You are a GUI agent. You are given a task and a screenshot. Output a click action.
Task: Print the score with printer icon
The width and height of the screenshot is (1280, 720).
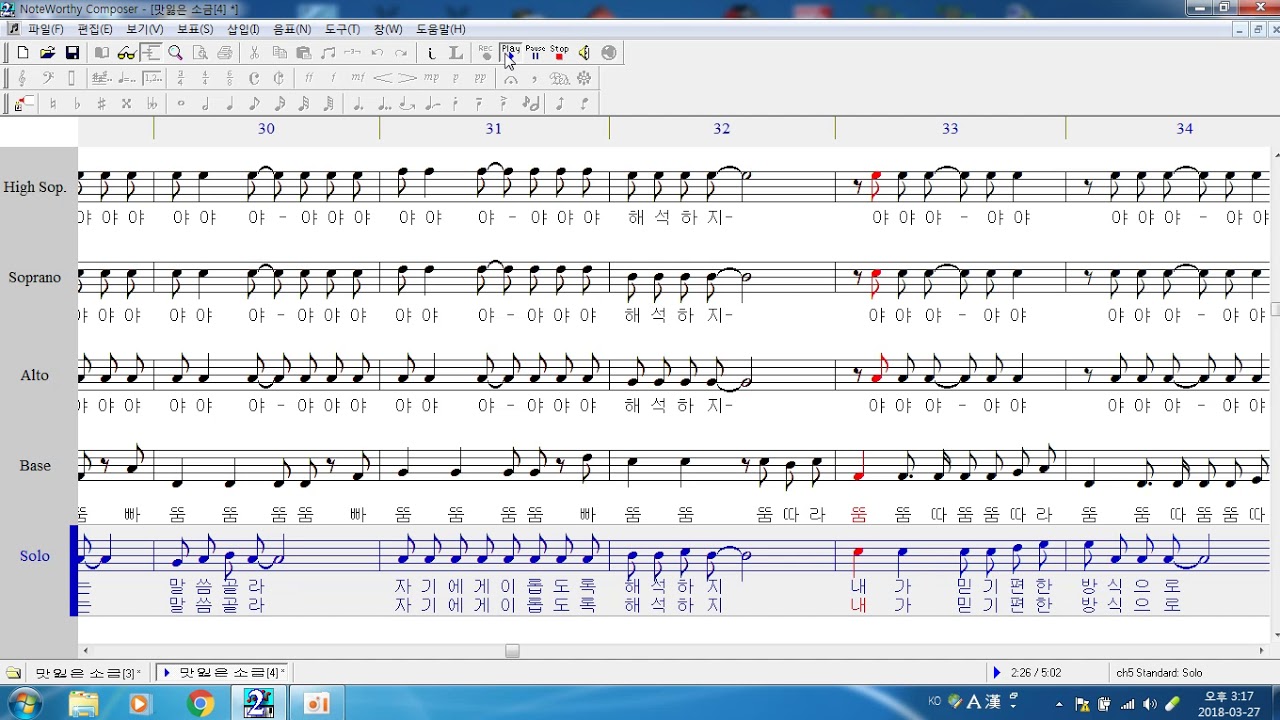(x=225, y=53)
